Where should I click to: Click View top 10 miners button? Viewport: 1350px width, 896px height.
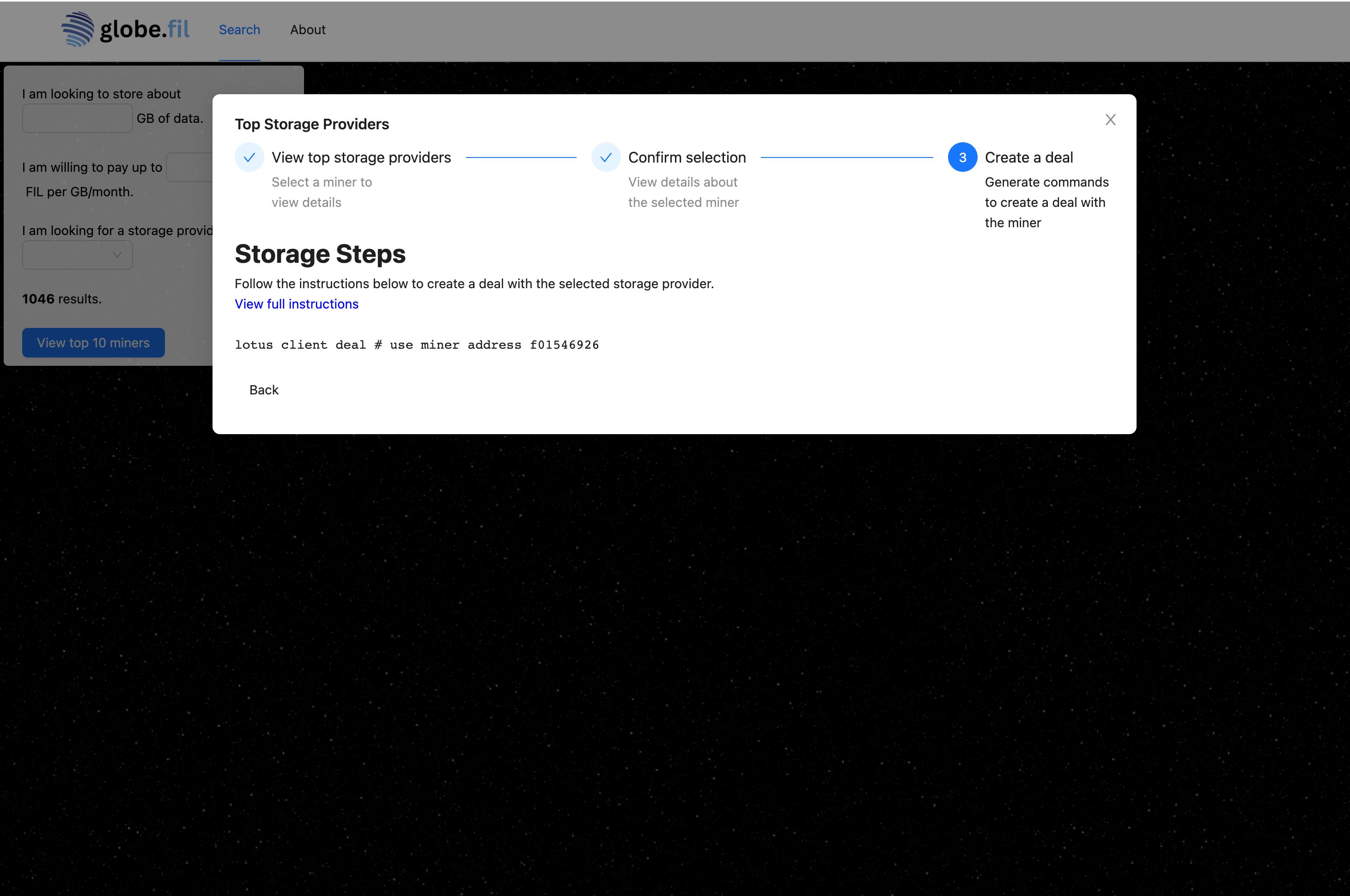(x=93, y=343)
